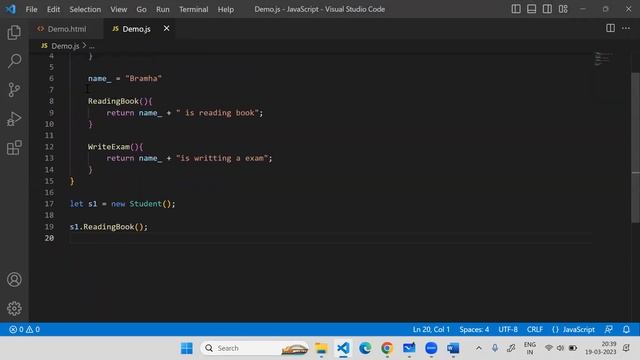
Task: Click the " is reading book" string
Action: pos(218,113)
